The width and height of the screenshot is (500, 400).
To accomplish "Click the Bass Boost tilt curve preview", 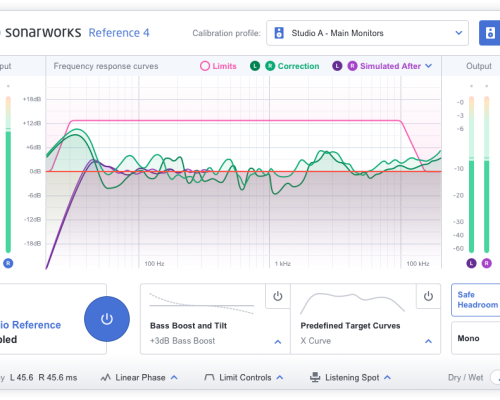I will 202,304.
